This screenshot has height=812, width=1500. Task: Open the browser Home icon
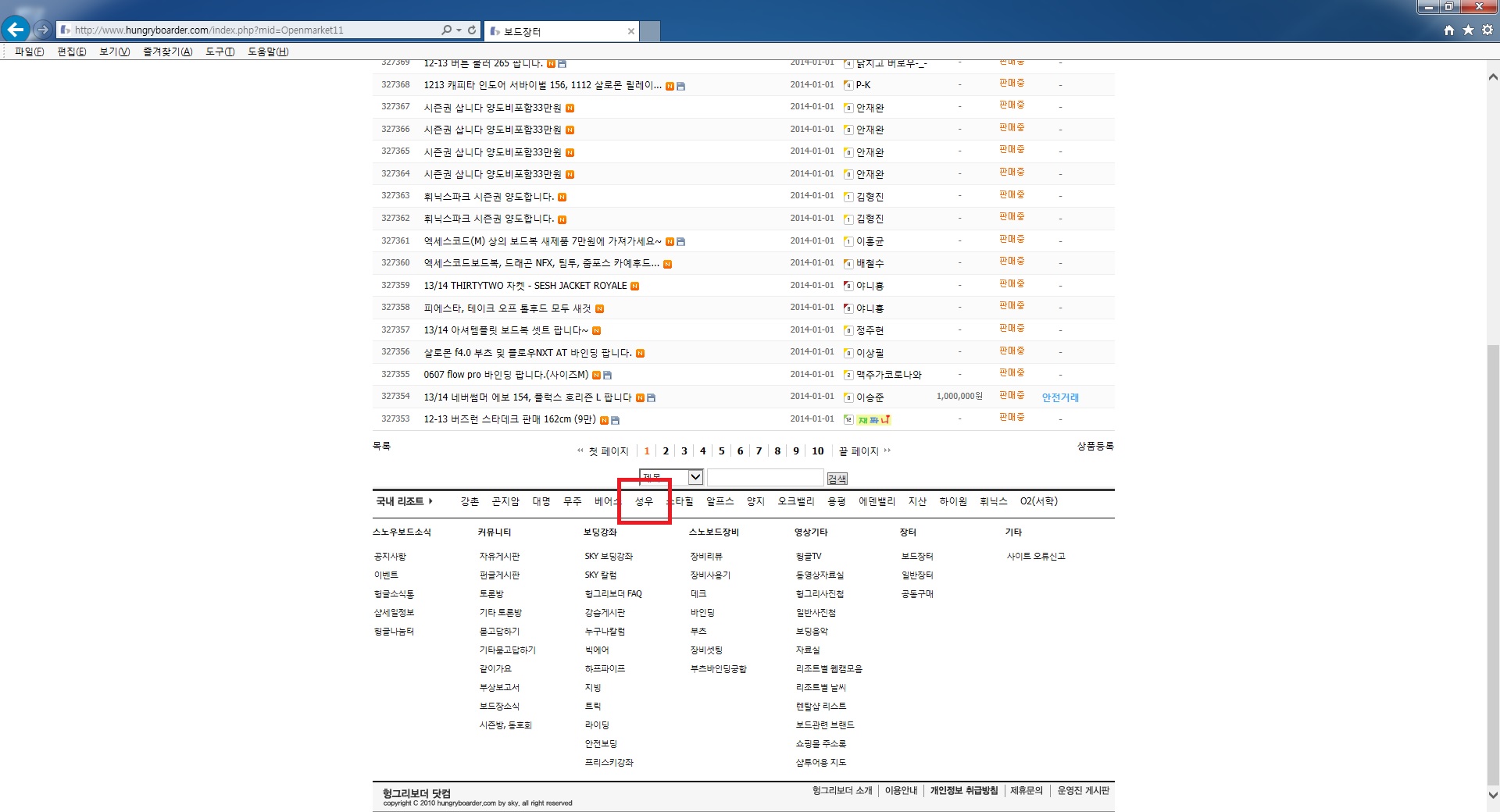click(x=1449, y=30)
